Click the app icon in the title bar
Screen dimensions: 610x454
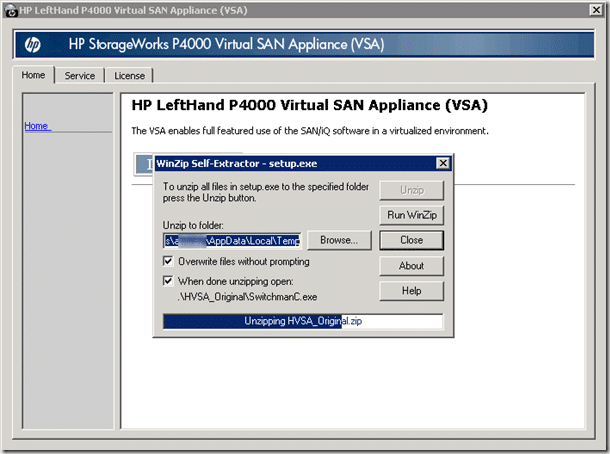(x=11, y=11)
